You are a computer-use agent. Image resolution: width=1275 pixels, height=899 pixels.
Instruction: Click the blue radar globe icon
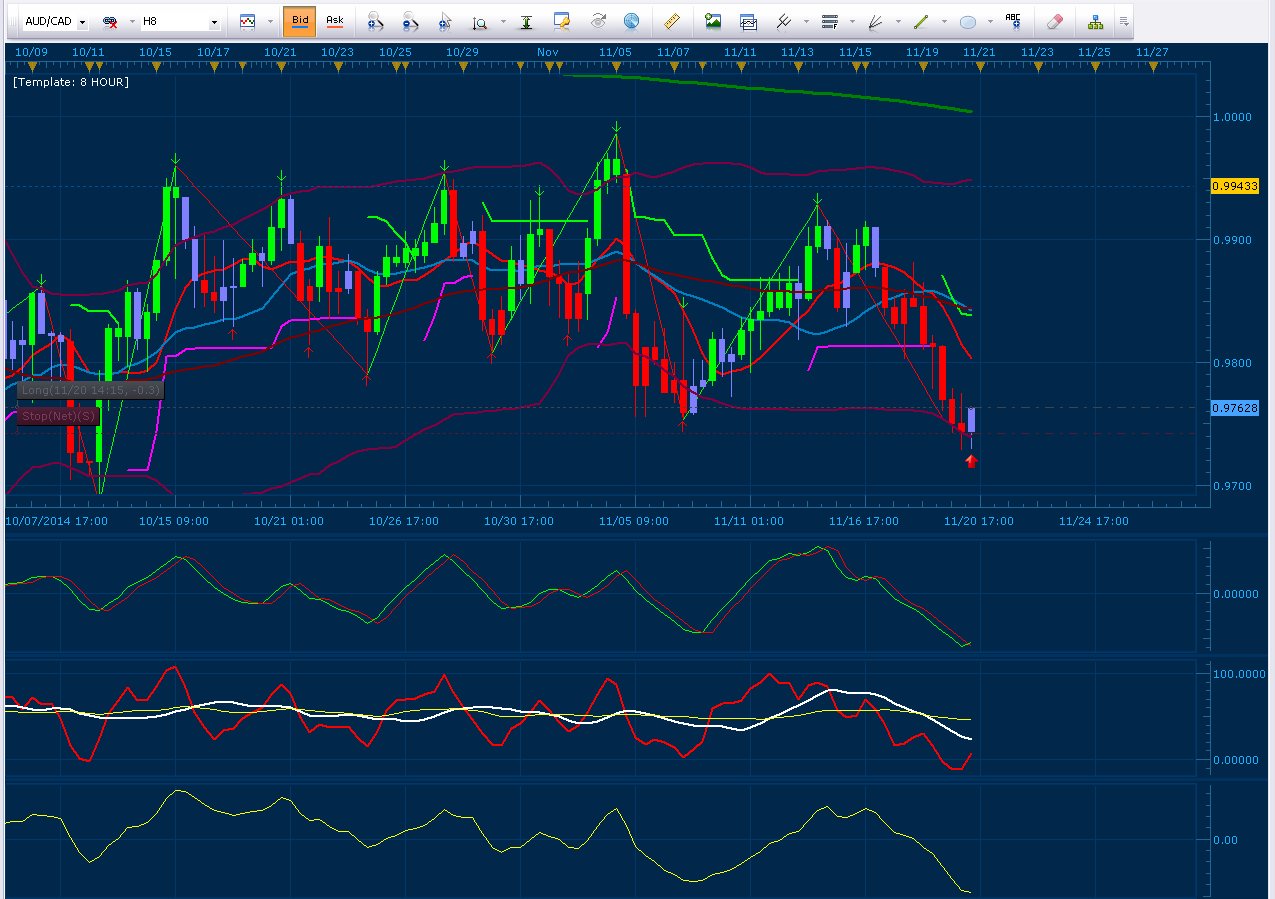[x=631, y=21]
